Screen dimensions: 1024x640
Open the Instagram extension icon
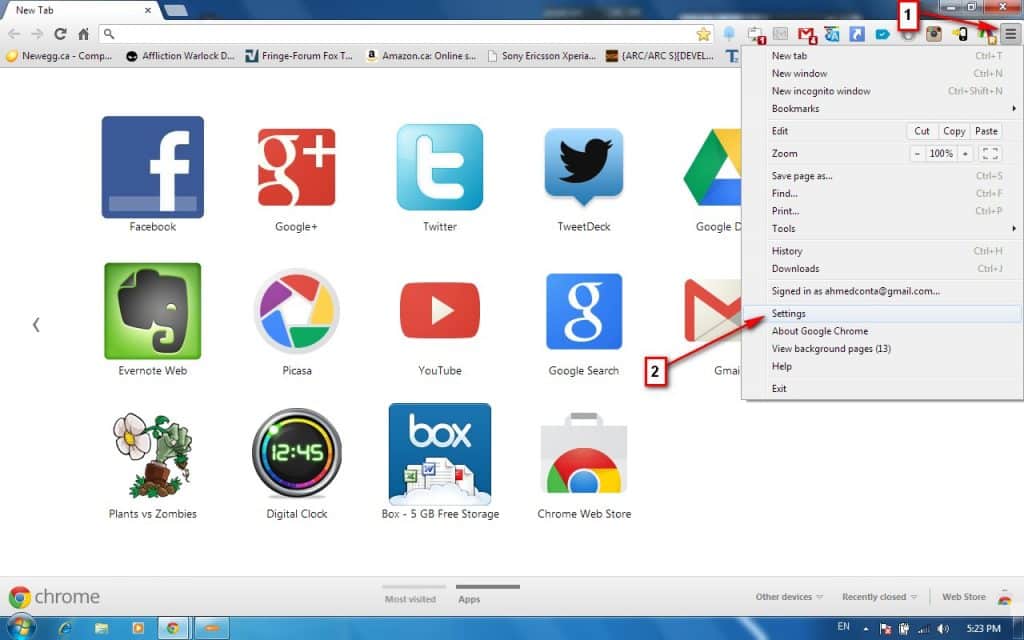tap(934, 34)
